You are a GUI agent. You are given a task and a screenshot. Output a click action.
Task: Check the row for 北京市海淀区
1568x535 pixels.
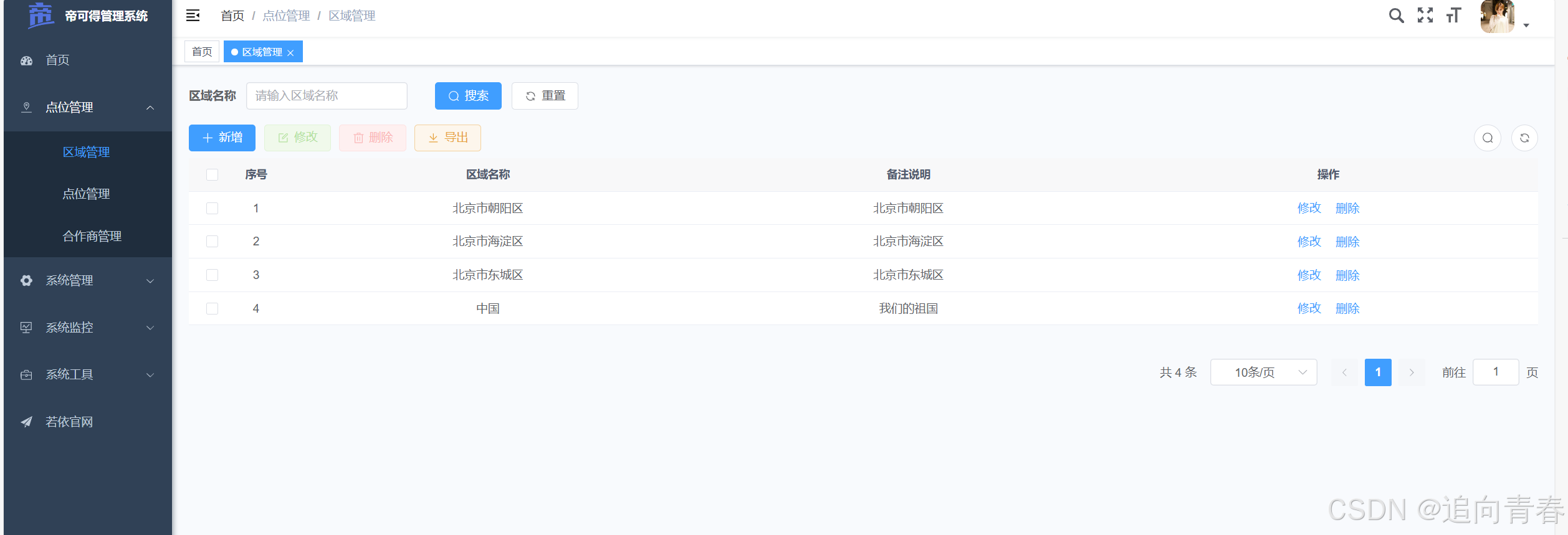click(212, 241)
